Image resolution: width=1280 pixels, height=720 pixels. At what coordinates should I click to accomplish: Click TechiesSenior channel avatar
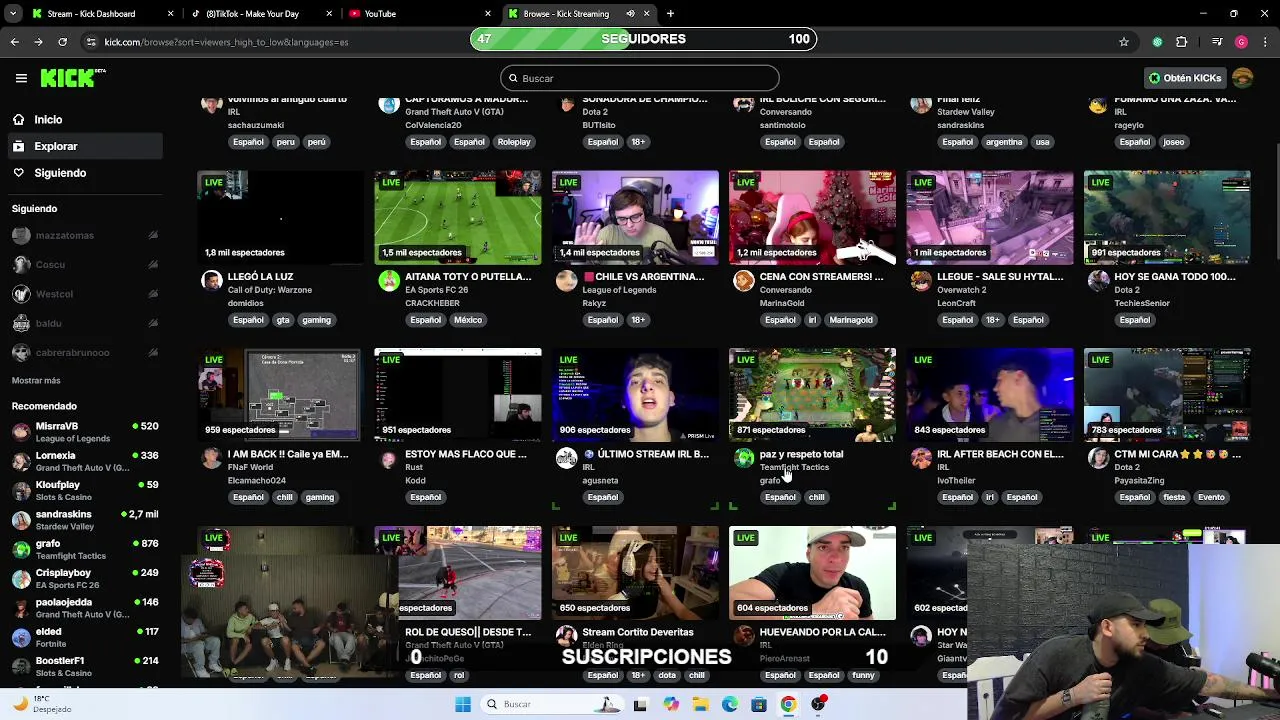coord(1098,281)
